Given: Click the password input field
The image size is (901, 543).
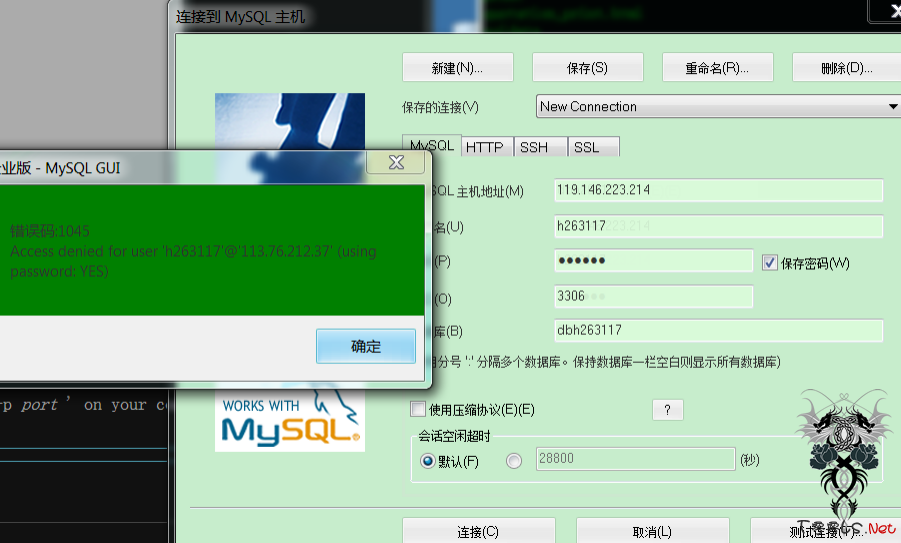Looking at the screenshot, I should click(653, 260).
